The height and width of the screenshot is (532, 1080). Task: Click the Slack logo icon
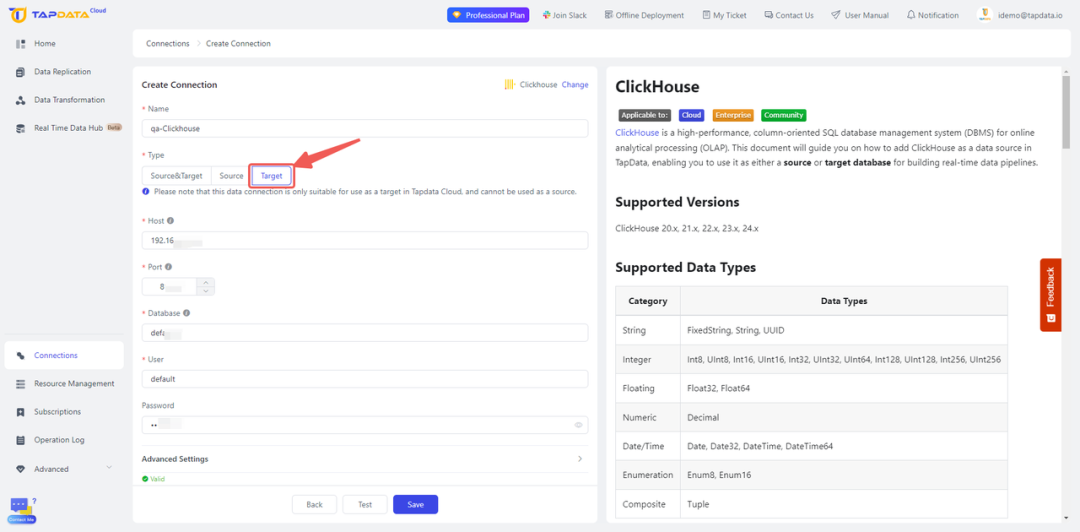point(546,15)
